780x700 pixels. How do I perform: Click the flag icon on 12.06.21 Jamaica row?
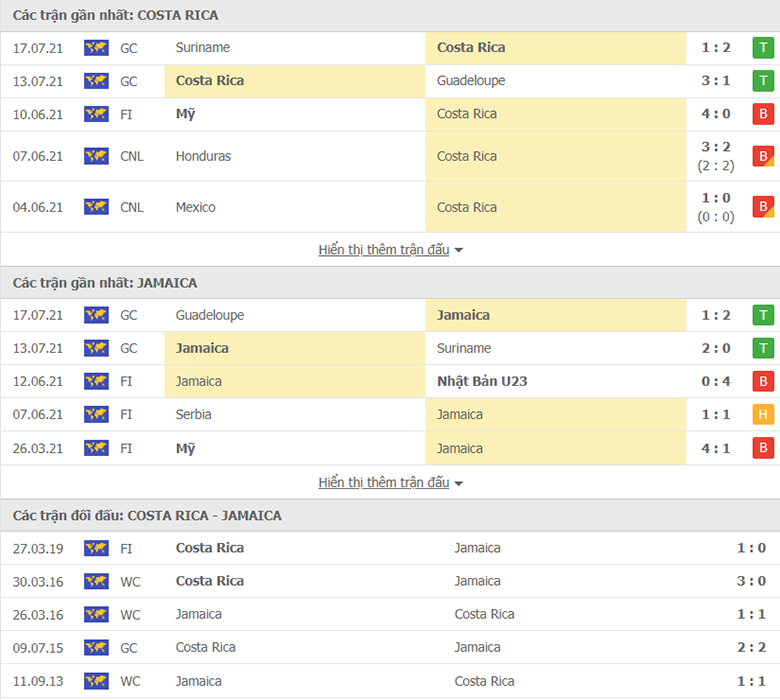(x=96, y=382)
